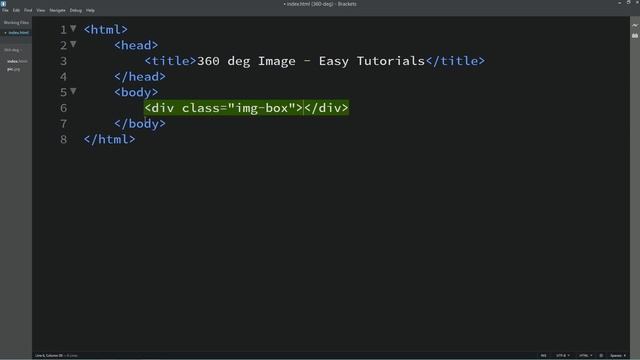The width and height of the screenshot is (640, 360).
Task: Restore down the Brackets window
Action: [x=628, y=3]
